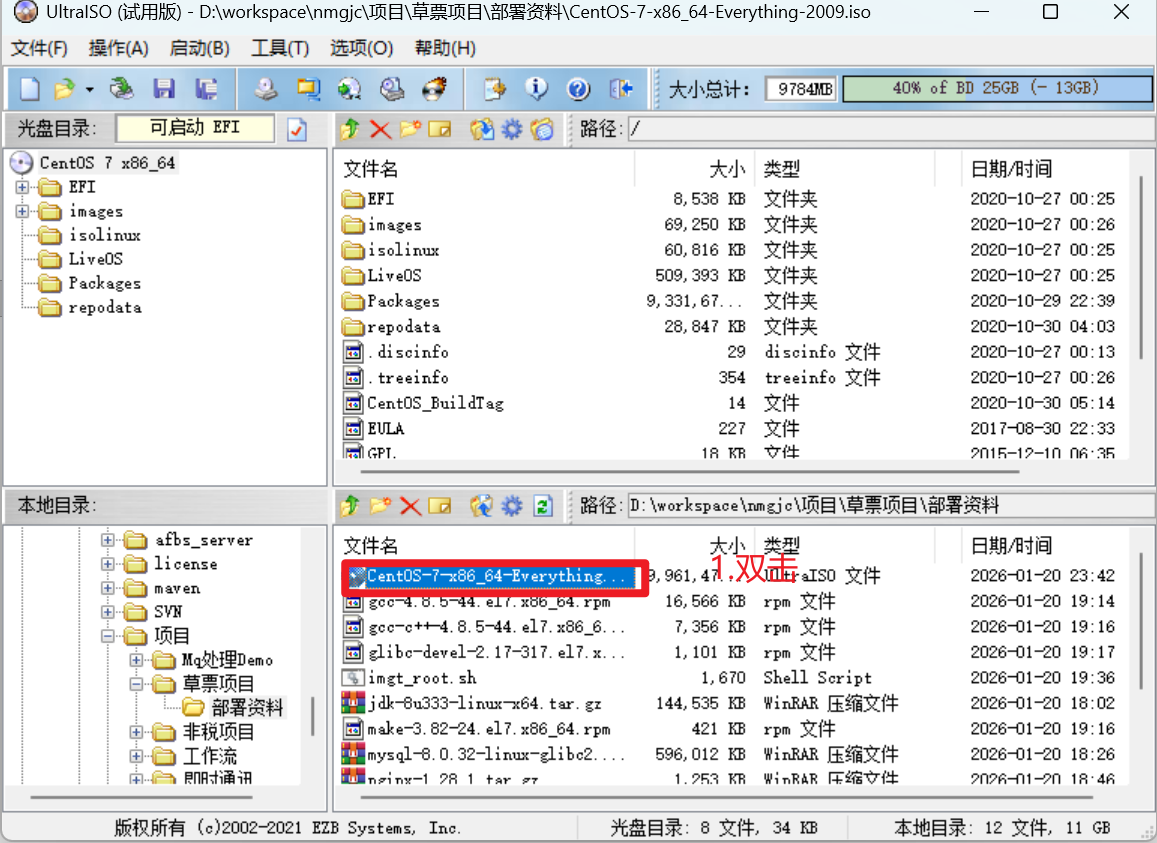Click the New file icon in main toolbar
This screenshot has width=1157, height=843.
point(30,89)
